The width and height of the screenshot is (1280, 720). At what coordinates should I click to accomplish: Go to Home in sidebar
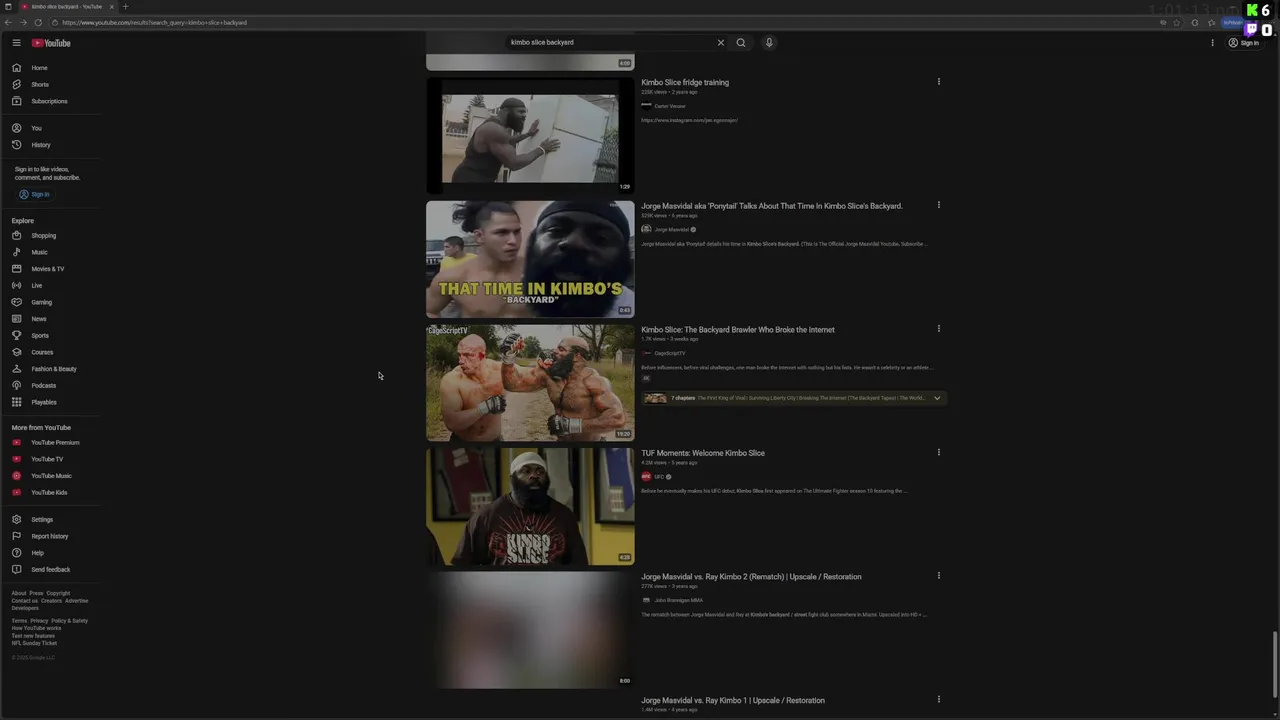[x=50, y=68]
